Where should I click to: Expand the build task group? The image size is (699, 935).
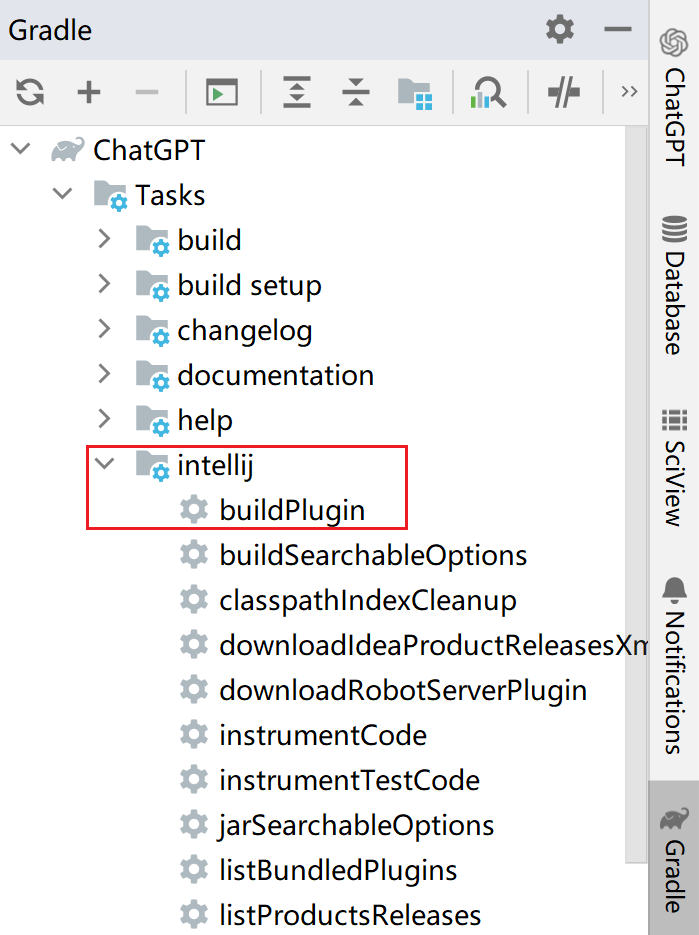pyautogui.click(x=104, y=239)
